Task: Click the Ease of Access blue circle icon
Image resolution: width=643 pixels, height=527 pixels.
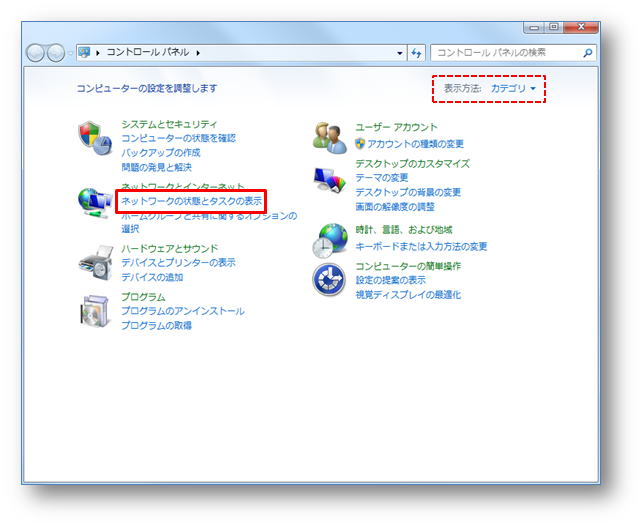Action: (329, 280)
